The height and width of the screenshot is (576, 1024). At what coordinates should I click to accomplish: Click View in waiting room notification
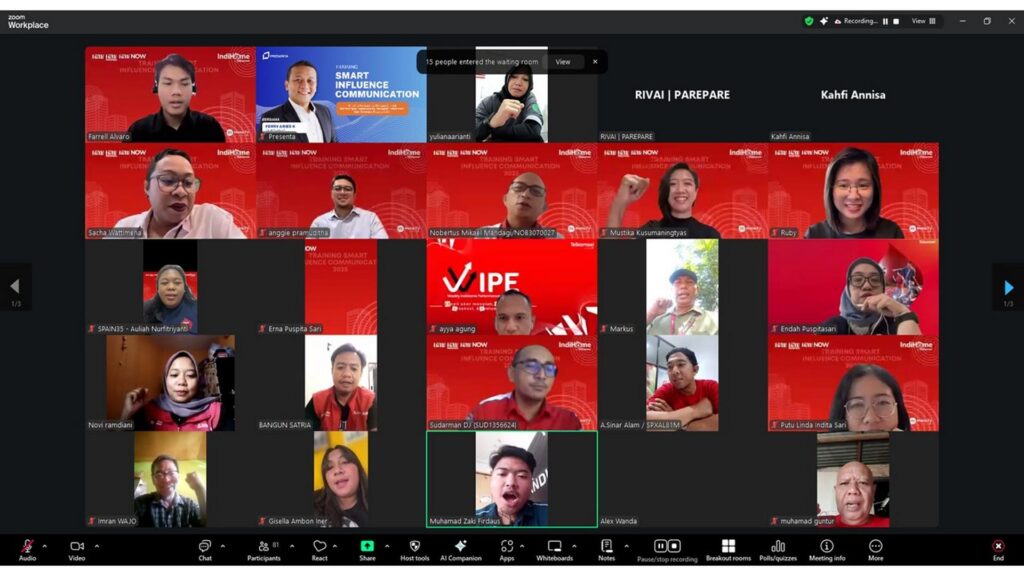click(x=563, y=62)
